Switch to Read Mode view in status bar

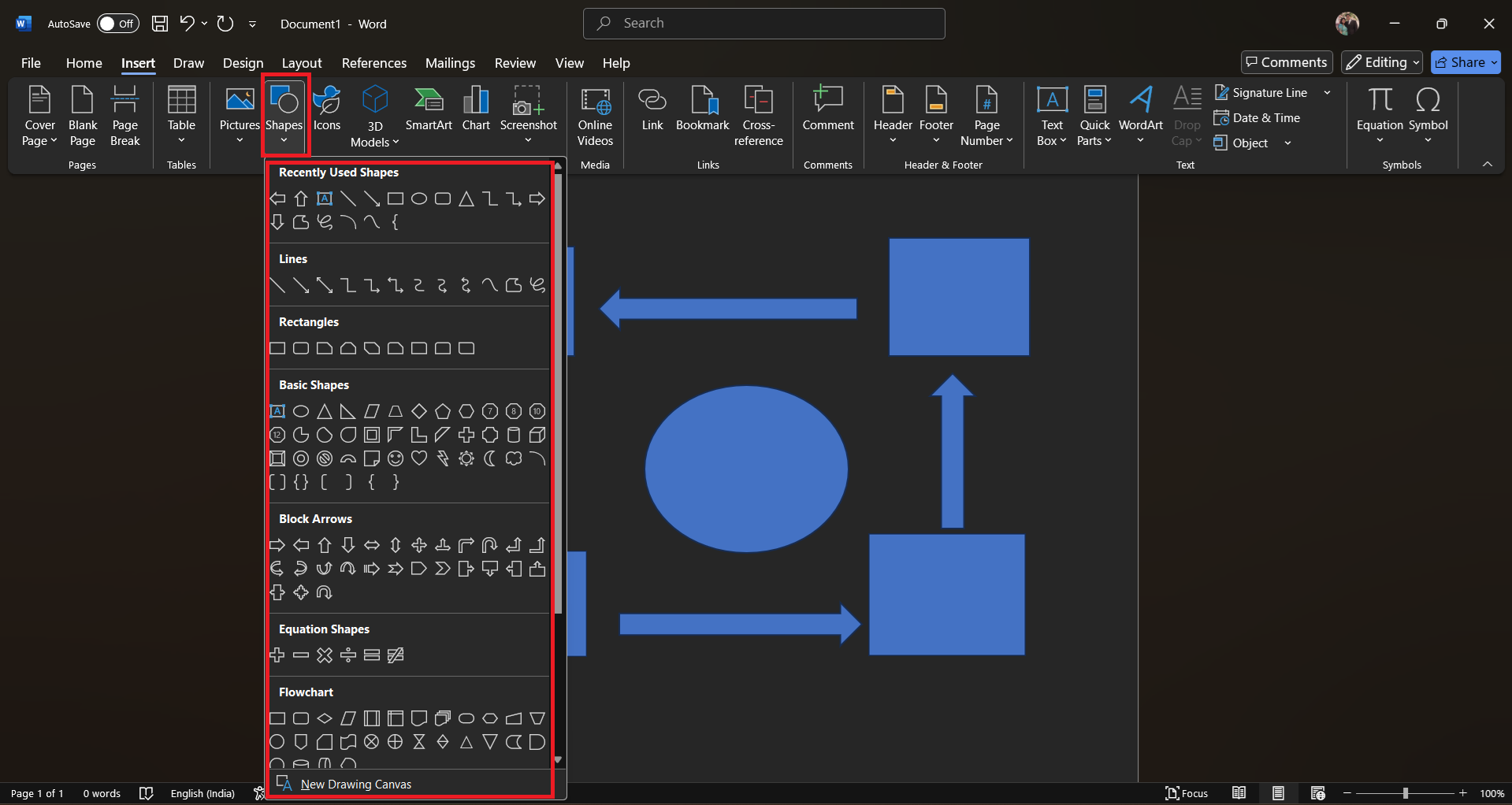click(1239, 793)
